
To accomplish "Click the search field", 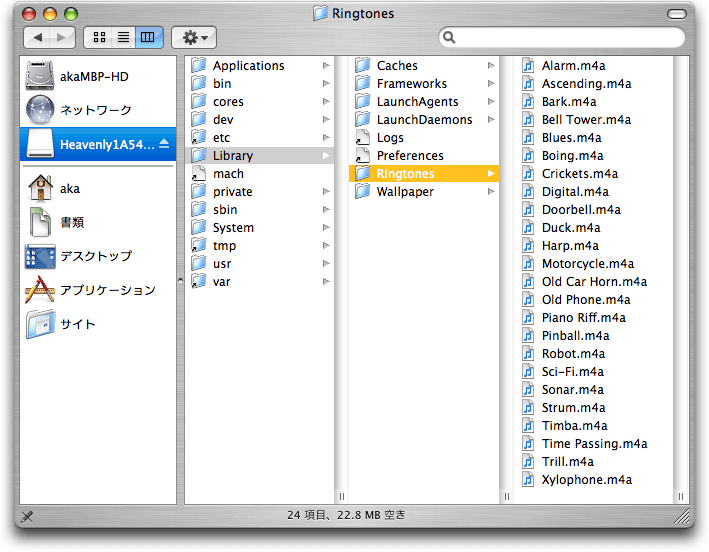I will 565,37.
